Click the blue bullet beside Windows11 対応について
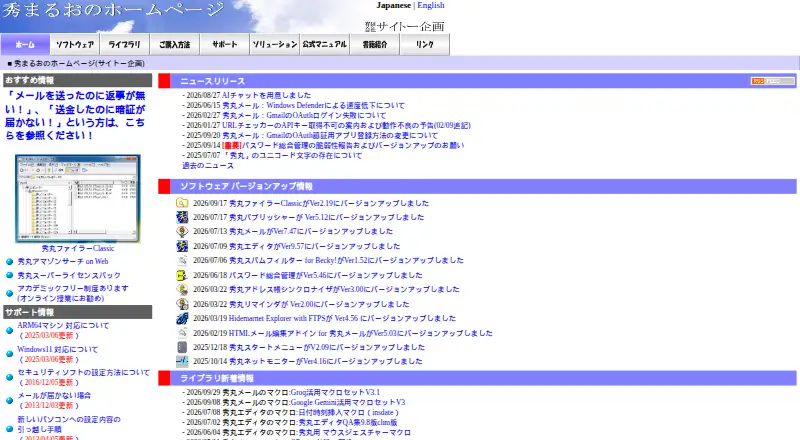This screenshot has width=800, height=440. point(9,354)
